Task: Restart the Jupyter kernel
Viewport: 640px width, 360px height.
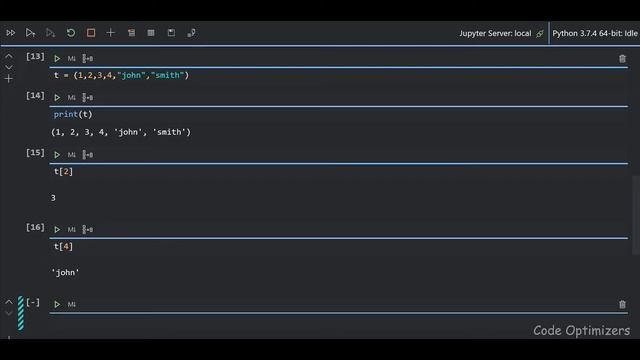Action: click(x=71, y=33)
